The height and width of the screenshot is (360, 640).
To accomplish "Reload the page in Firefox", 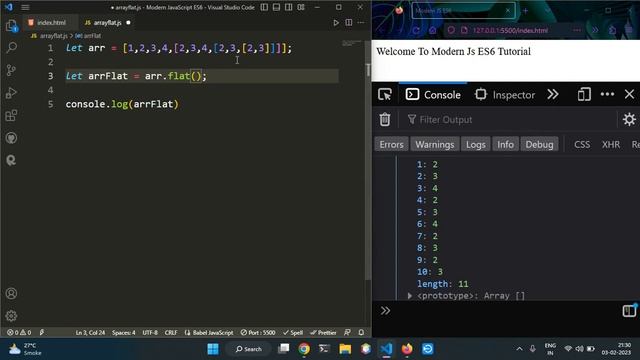I will [x=416, y=31].
